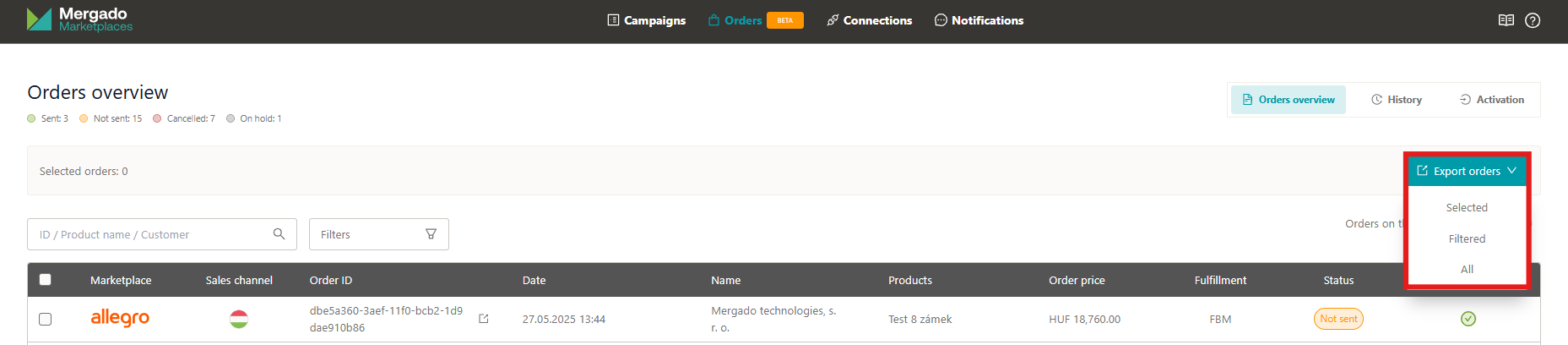Choose Filtered in export menu
The height and width of the screenshot is (345, 1568).
click(1467, 239)
